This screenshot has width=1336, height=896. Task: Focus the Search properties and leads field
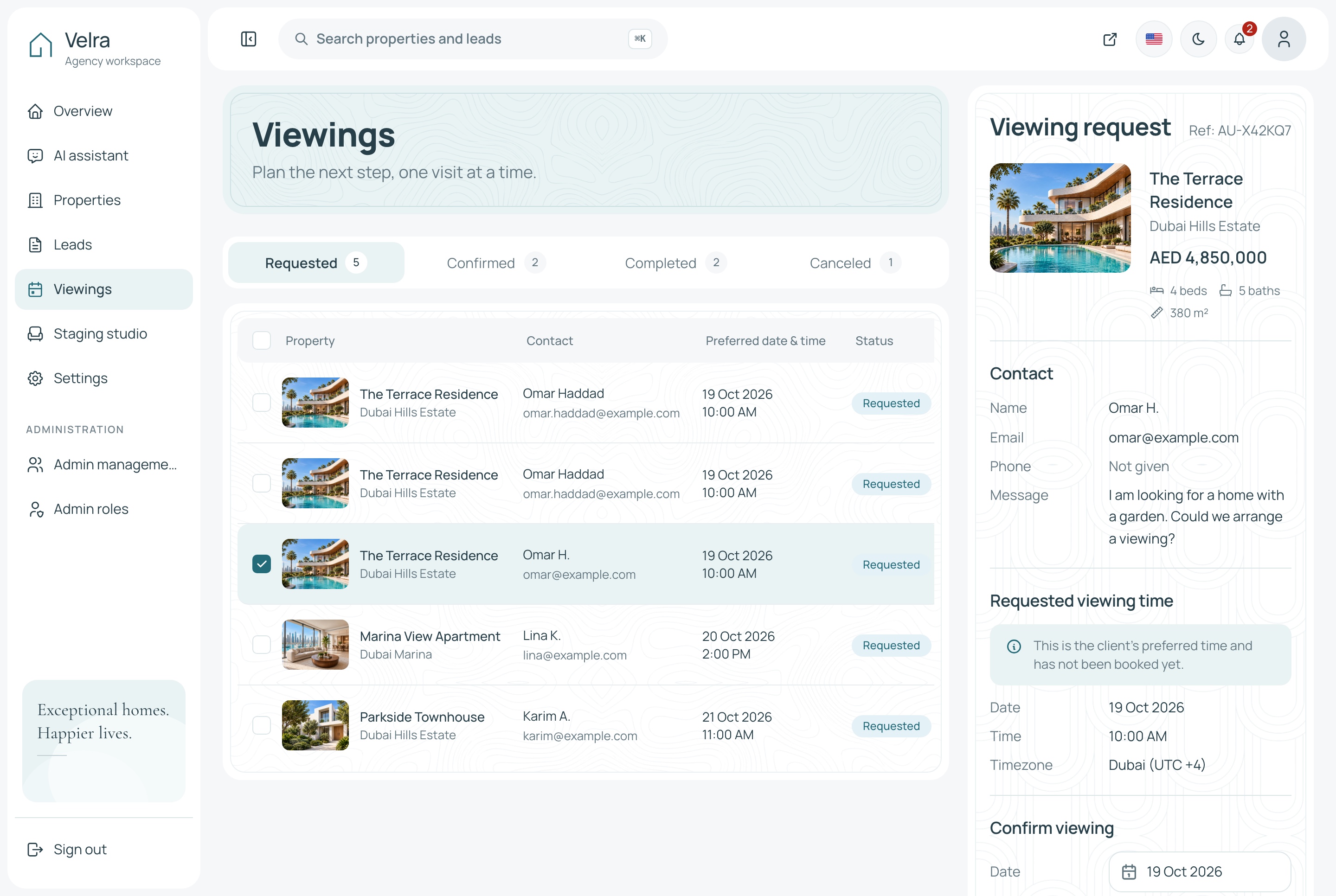pos(473,39)
